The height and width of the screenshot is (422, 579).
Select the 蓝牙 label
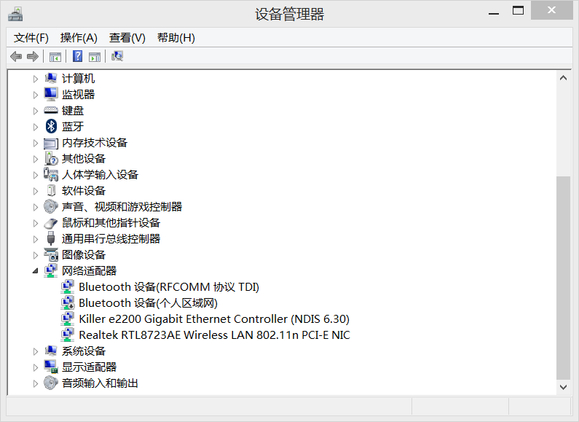pyautogui.click(x=73, y=126)
